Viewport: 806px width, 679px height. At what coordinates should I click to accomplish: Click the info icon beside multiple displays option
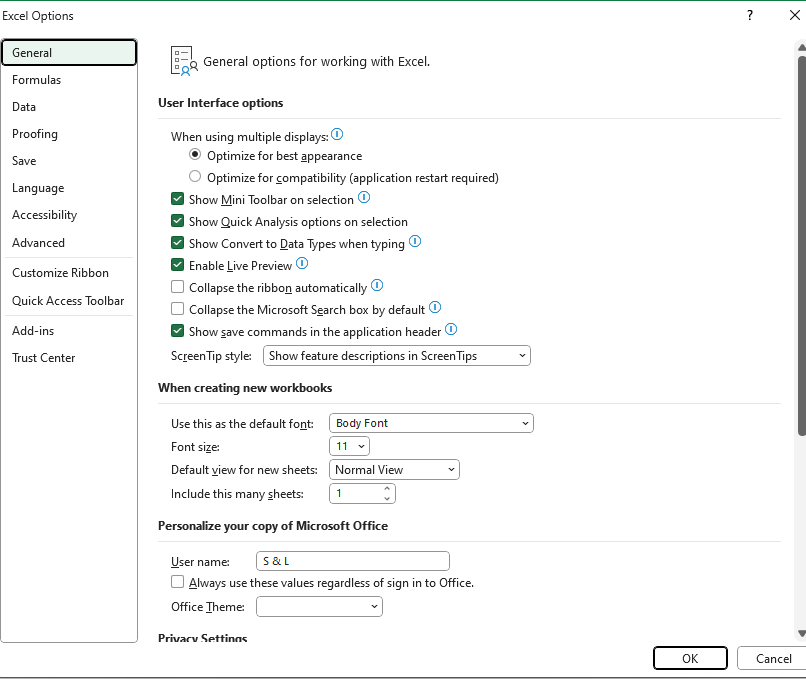(x=337, y=134)
